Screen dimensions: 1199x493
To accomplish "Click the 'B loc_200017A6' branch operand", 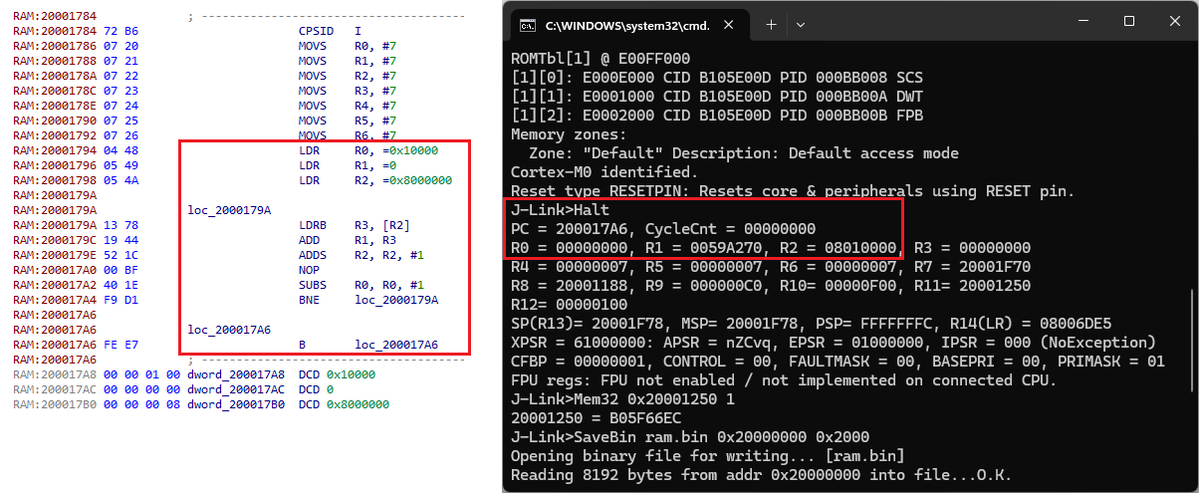I will pos(396,344).
